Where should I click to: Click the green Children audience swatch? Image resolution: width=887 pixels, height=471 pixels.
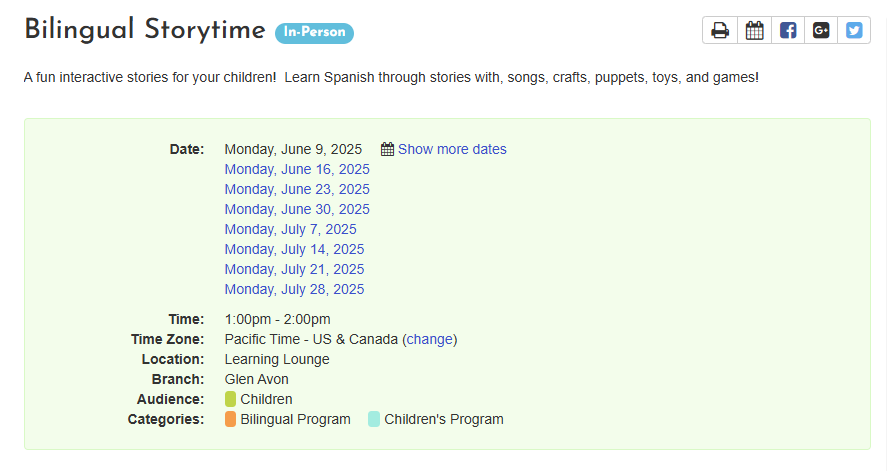[230, 399]
